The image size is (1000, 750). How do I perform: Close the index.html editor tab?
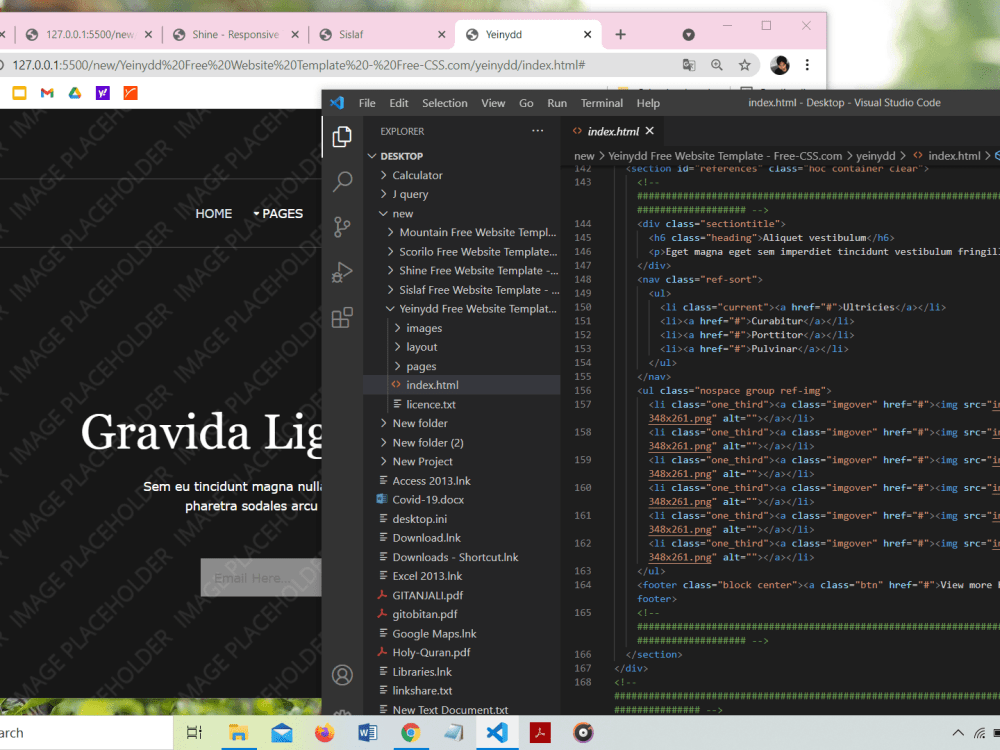(x=650, y=131)
